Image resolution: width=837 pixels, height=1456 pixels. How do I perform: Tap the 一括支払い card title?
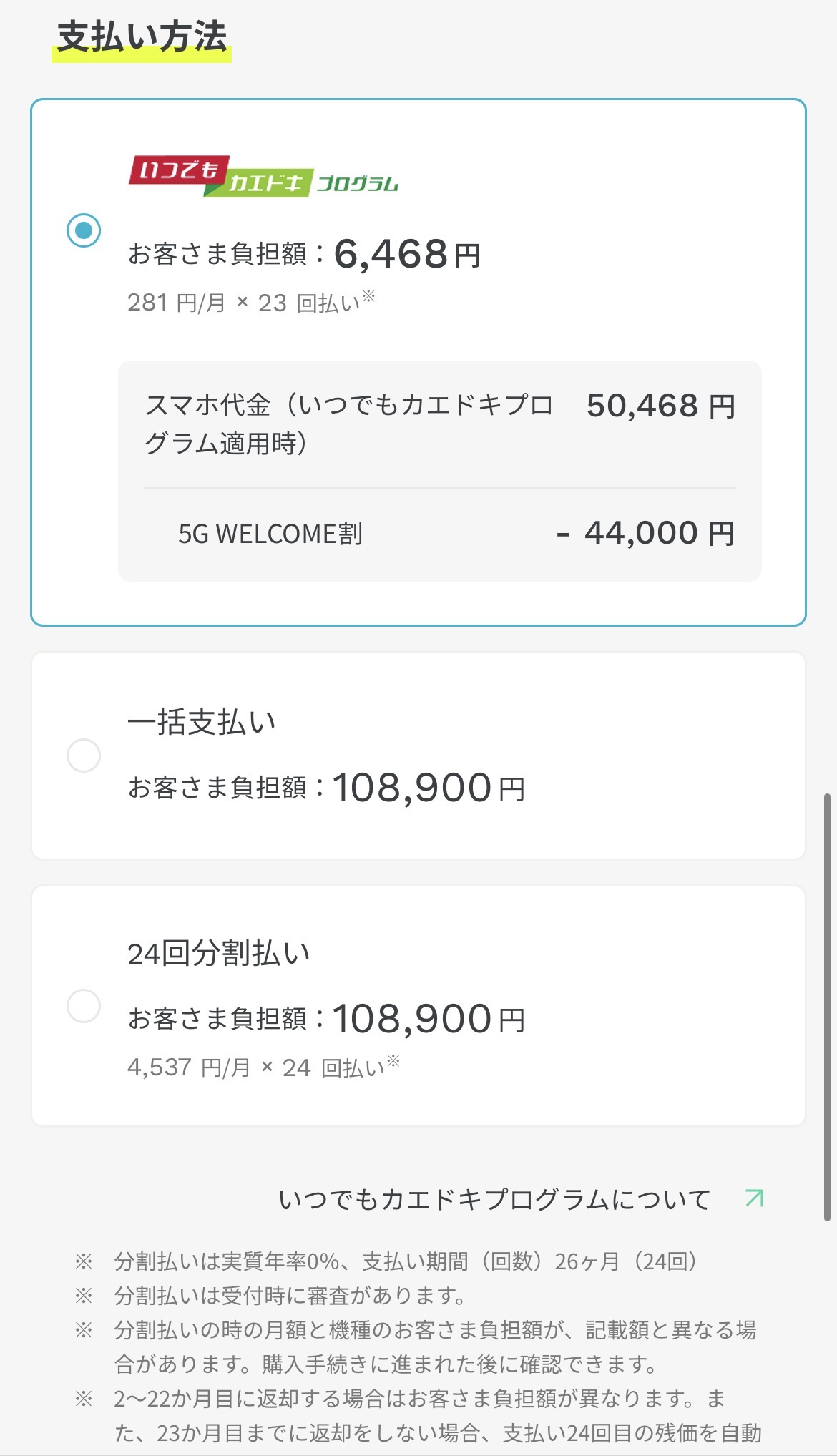click(x=202, y=722)
